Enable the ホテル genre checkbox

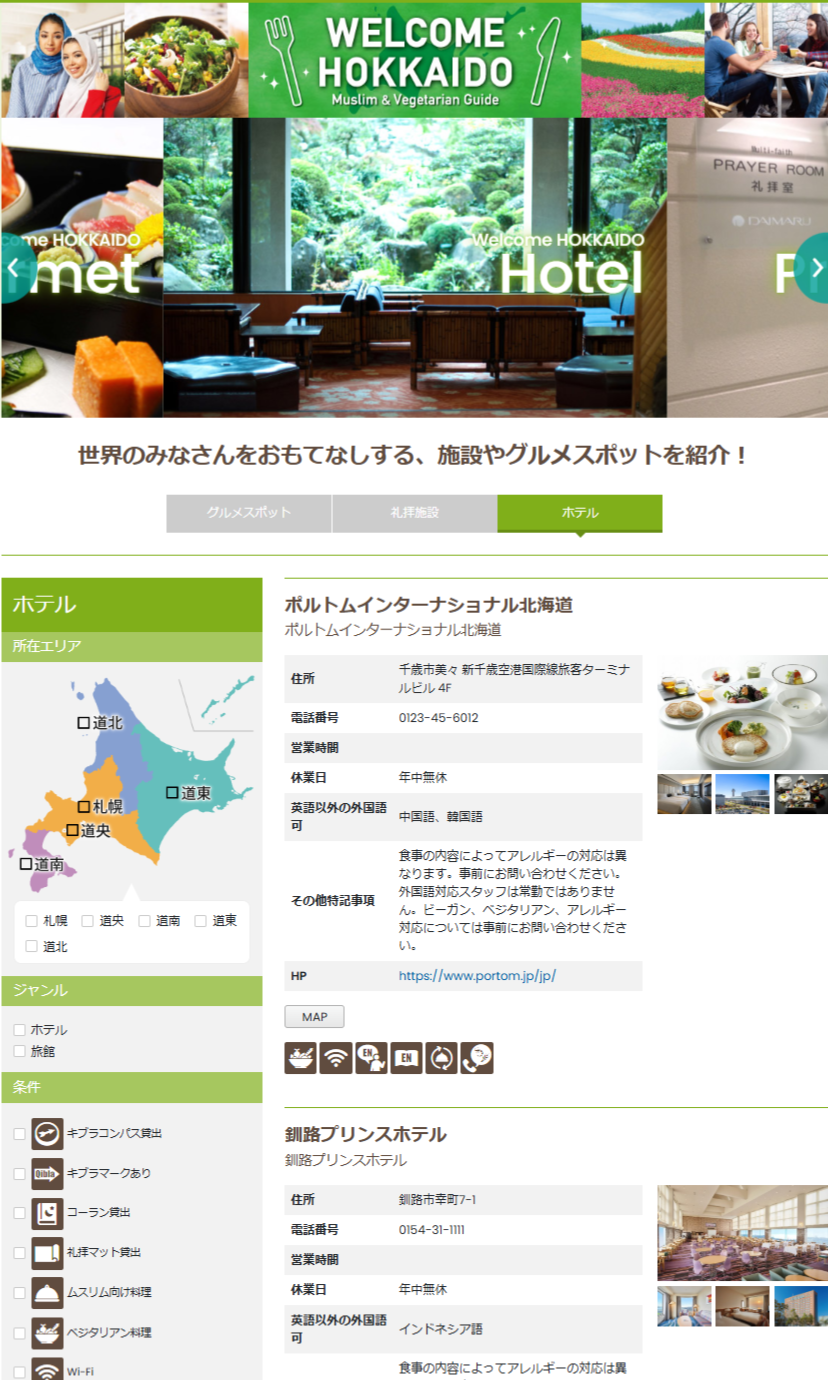pos(19,1029)
